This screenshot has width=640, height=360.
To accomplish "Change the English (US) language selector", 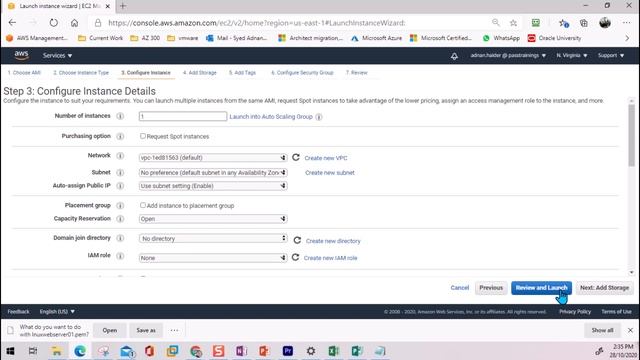I will tap(57, 311).
